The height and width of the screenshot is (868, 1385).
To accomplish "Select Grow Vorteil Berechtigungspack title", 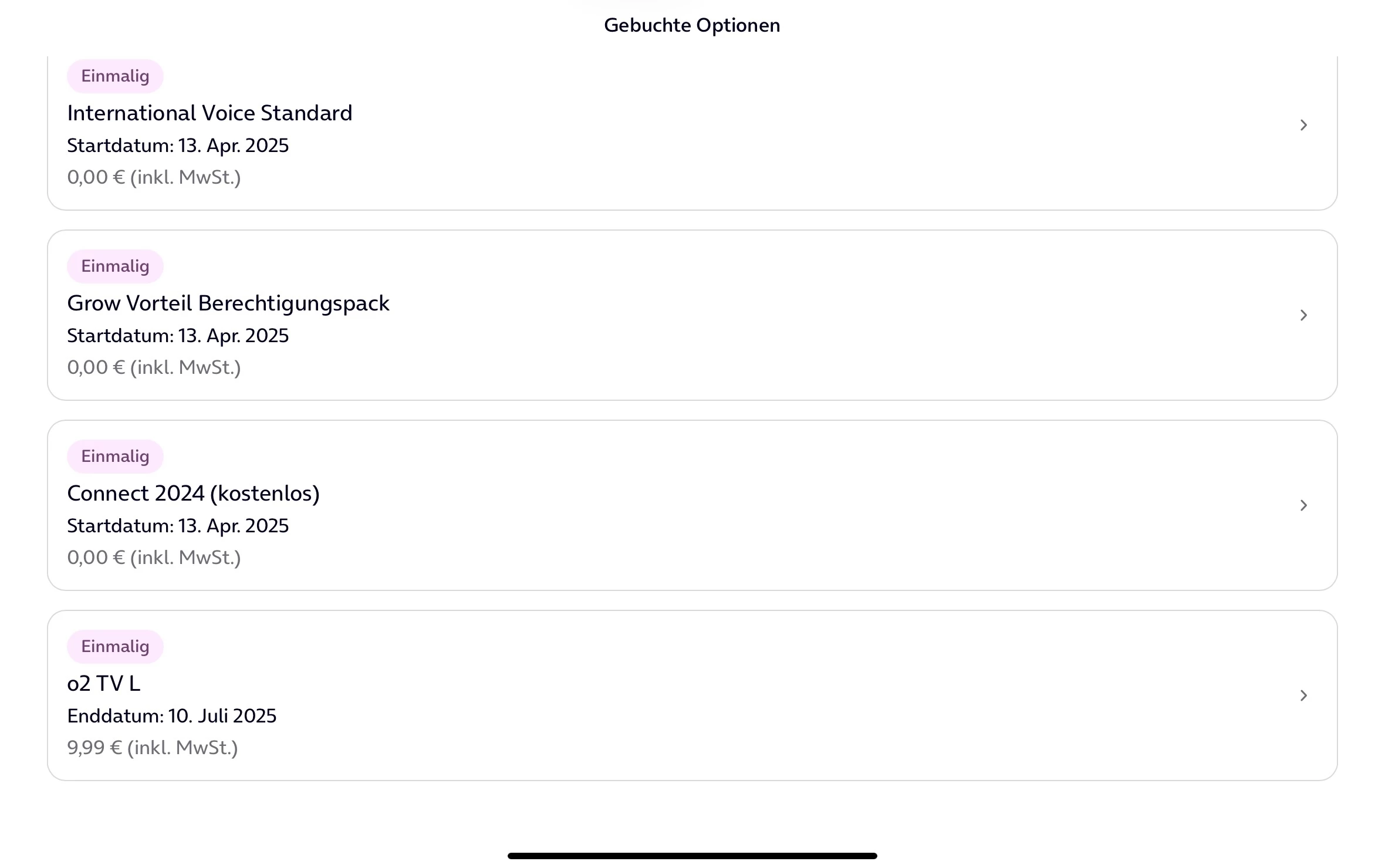I will pos(228,303).
